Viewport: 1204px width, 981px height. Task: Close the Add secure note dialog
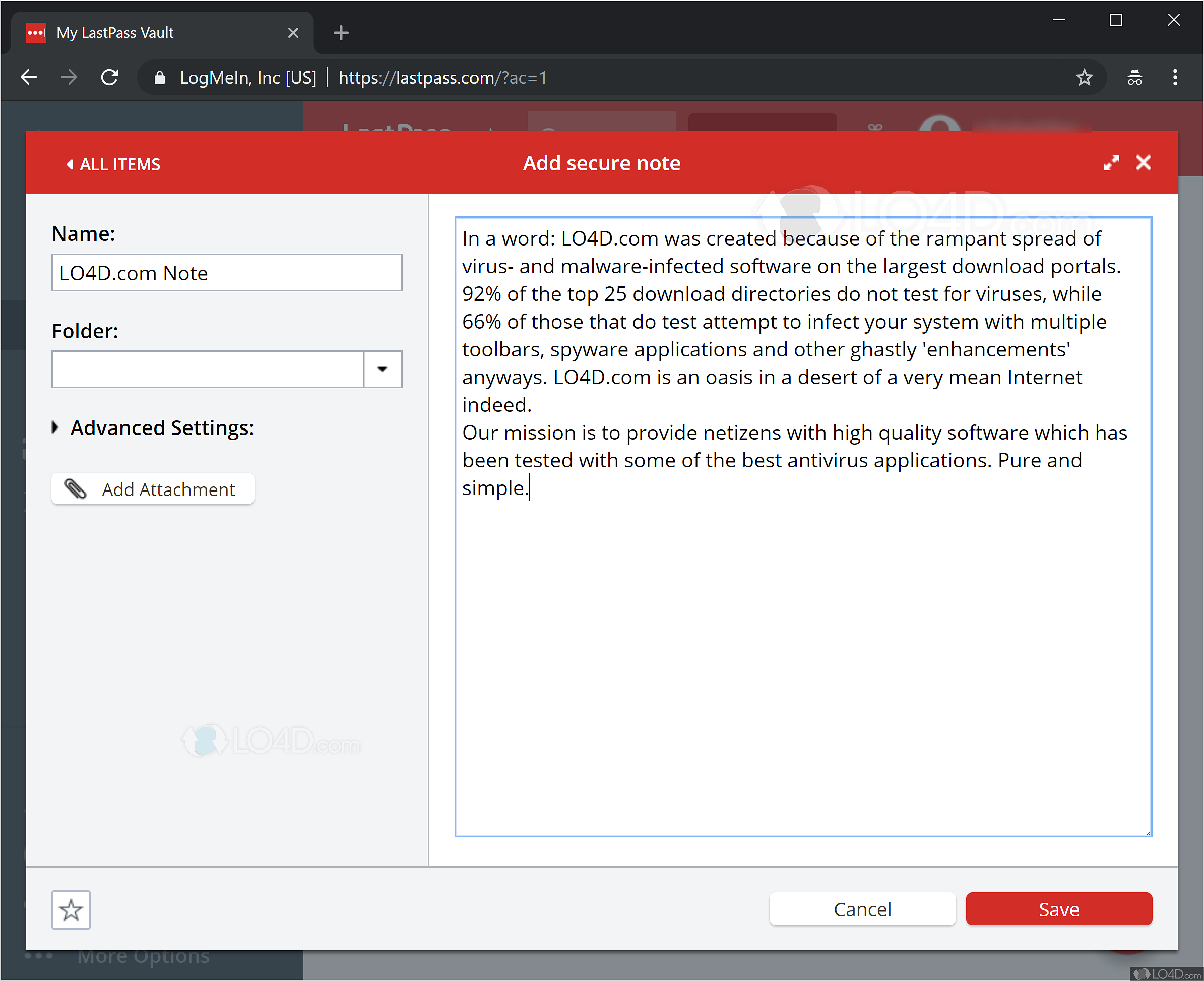tap(1143, 163)
